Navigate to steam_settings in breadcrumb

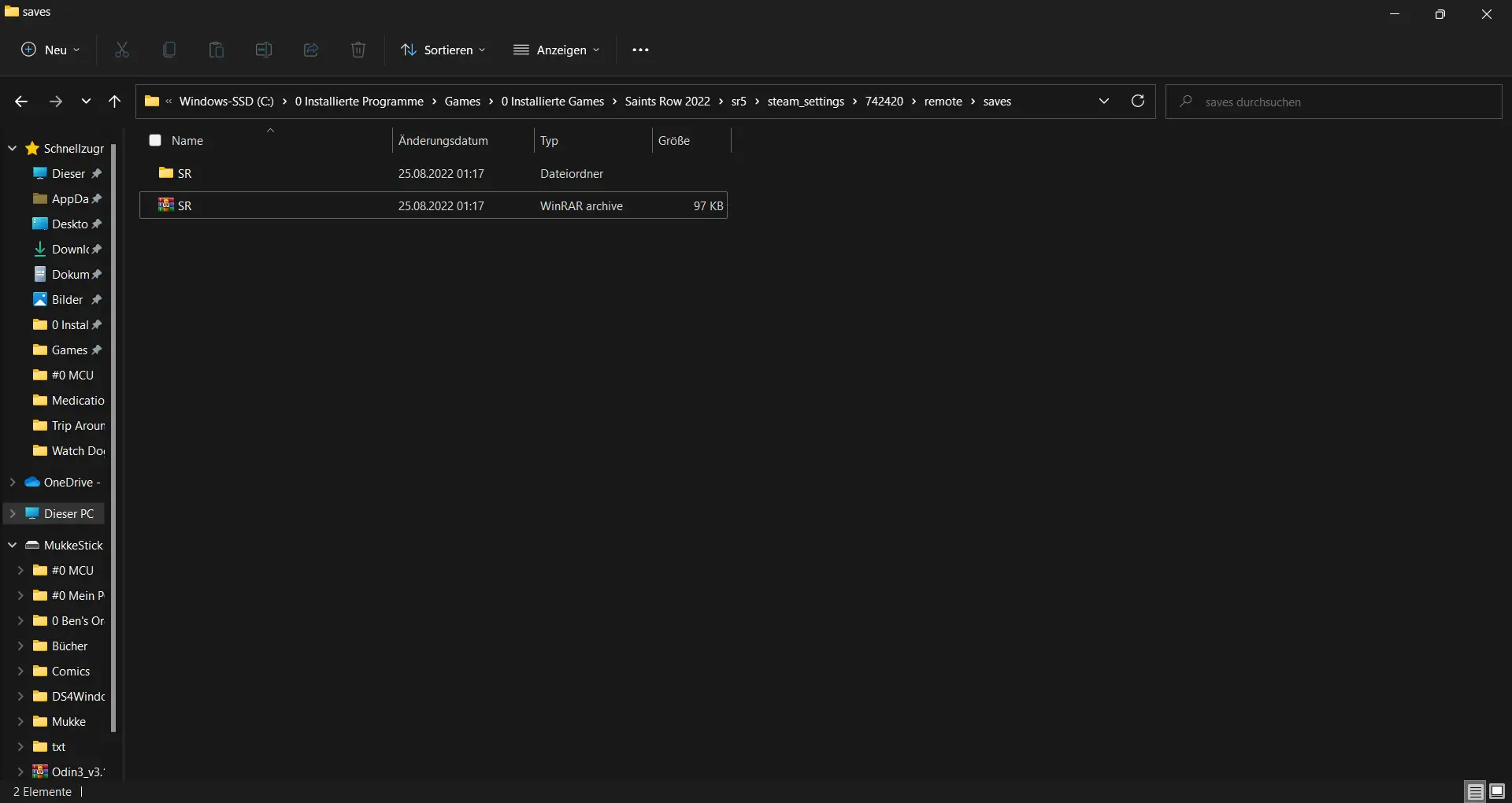point(806,102)
